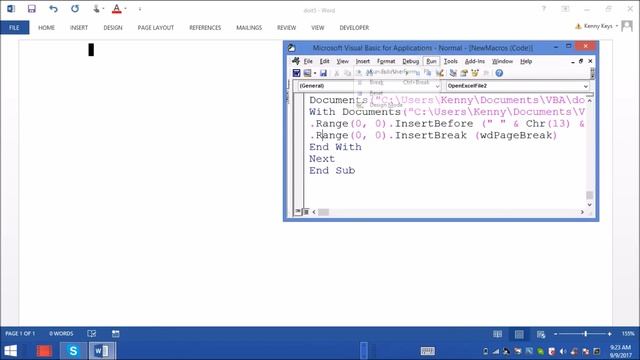This screenshot has width=640, height=360.
Task: Open the VBA editor Tools menu
Action: pyautogui.click(x=450, y=61)
